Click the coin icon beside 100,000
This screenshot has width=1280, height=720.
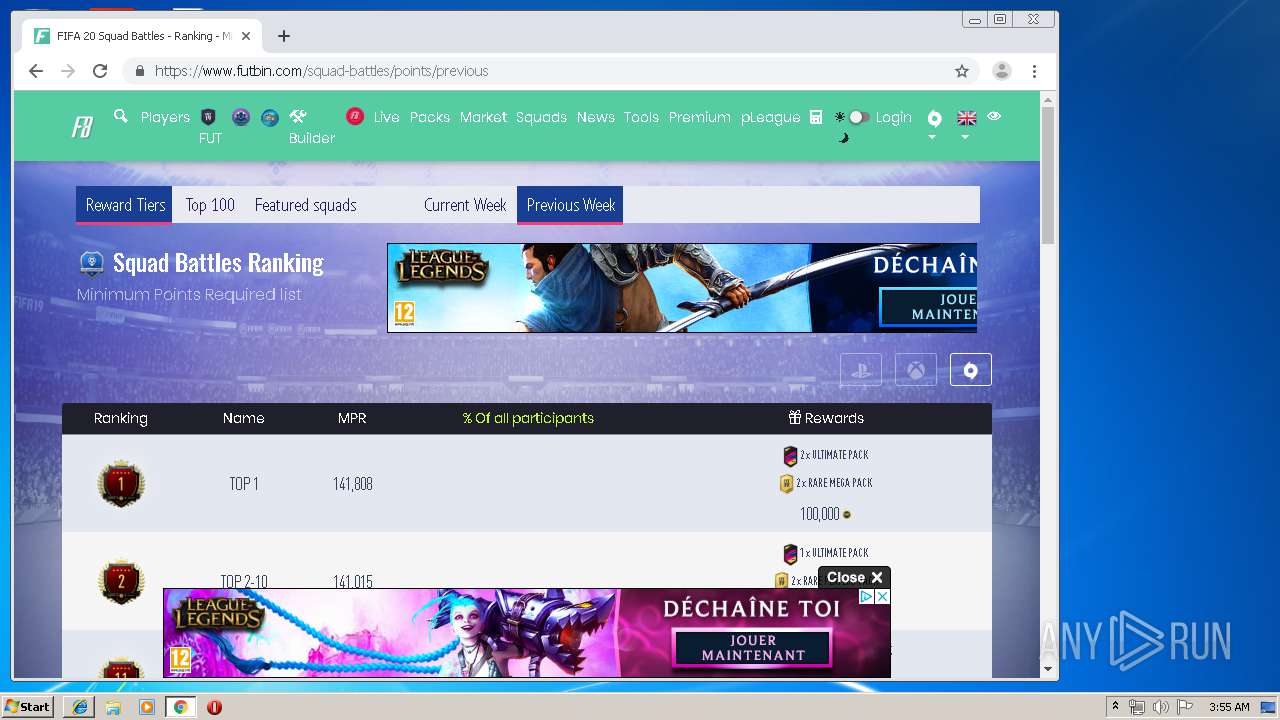click(847, 514)
